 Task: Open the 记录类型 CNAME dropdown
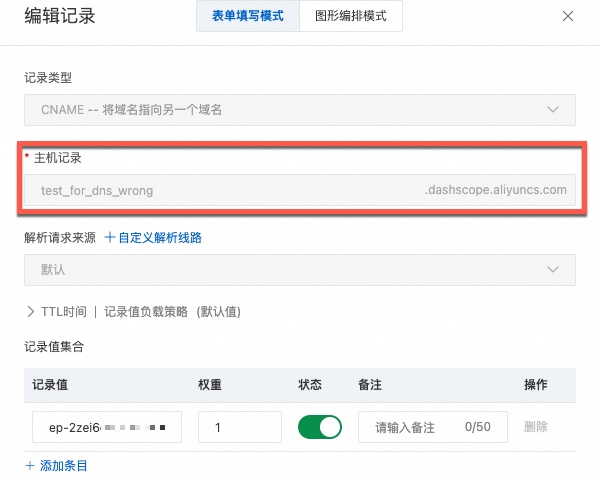pos(300,110)
